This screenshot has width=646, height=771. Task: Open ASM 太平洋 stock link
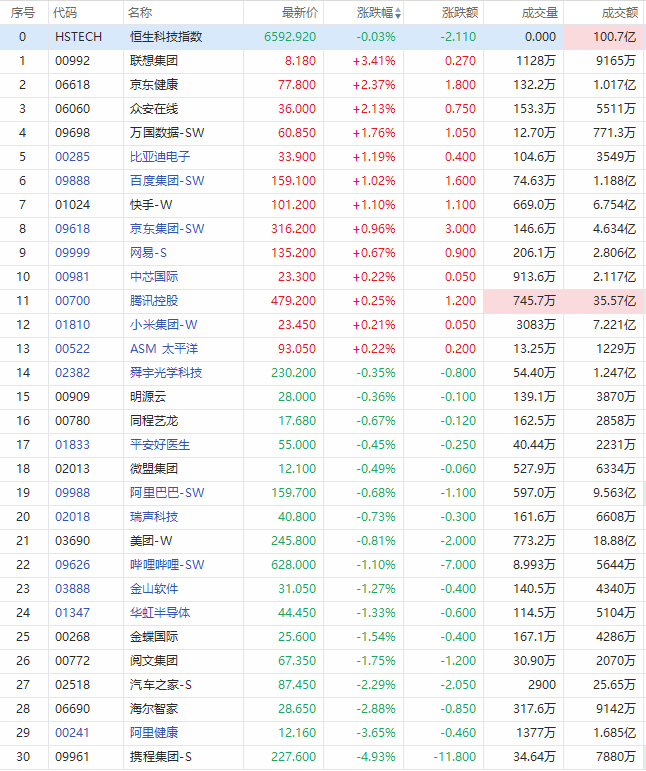point(164,349)
